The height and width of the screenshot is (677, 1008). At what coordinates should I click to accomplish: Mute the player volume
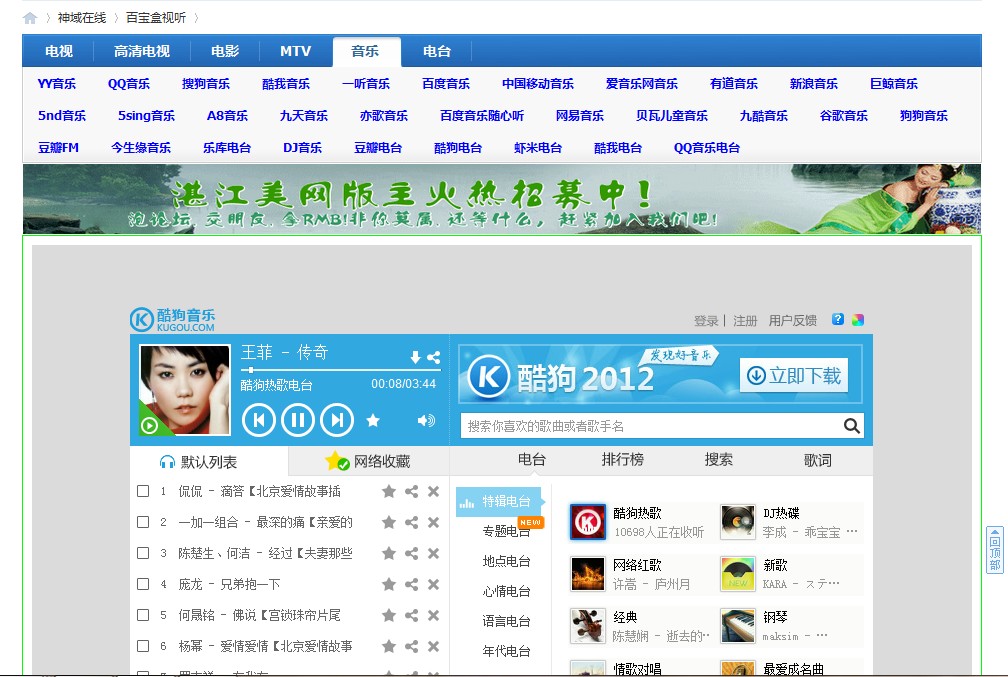[x=425, y=421]
